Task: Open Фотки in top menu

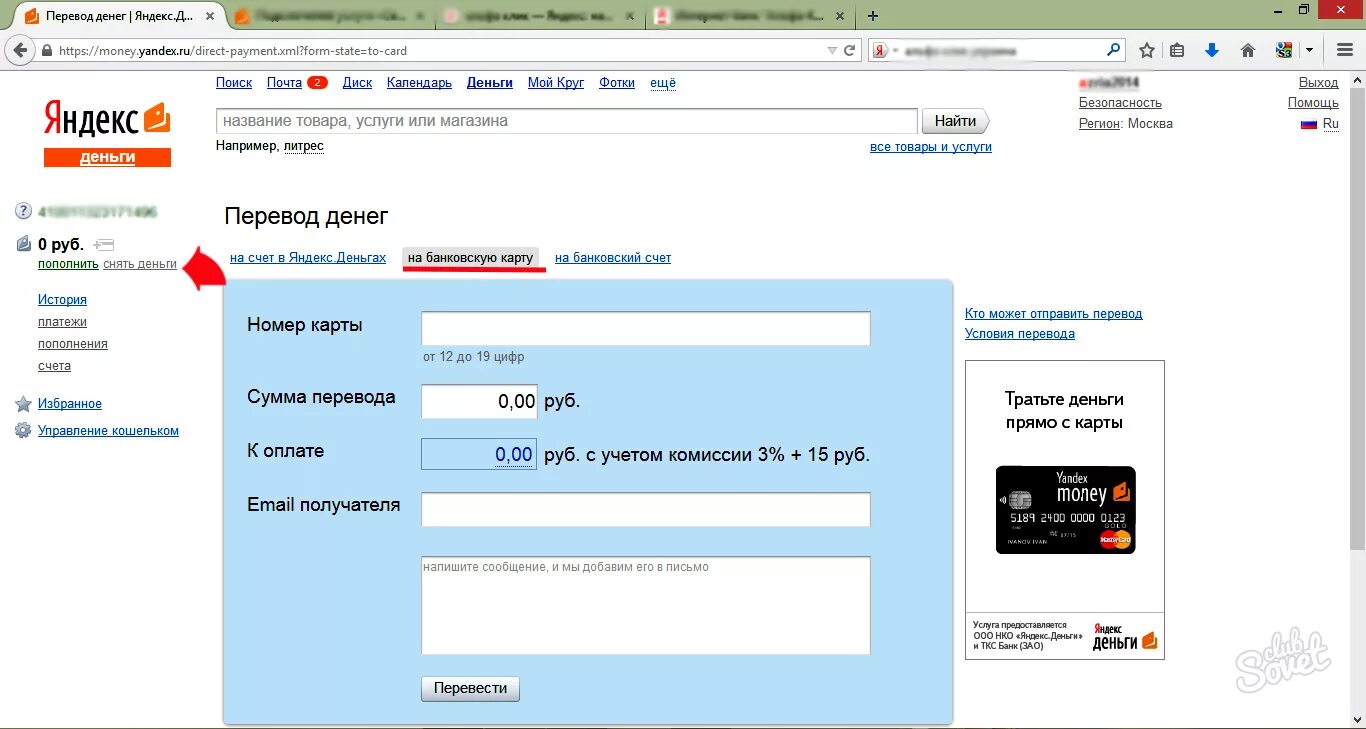Action: pyautogui.click(x=617, y=83)
